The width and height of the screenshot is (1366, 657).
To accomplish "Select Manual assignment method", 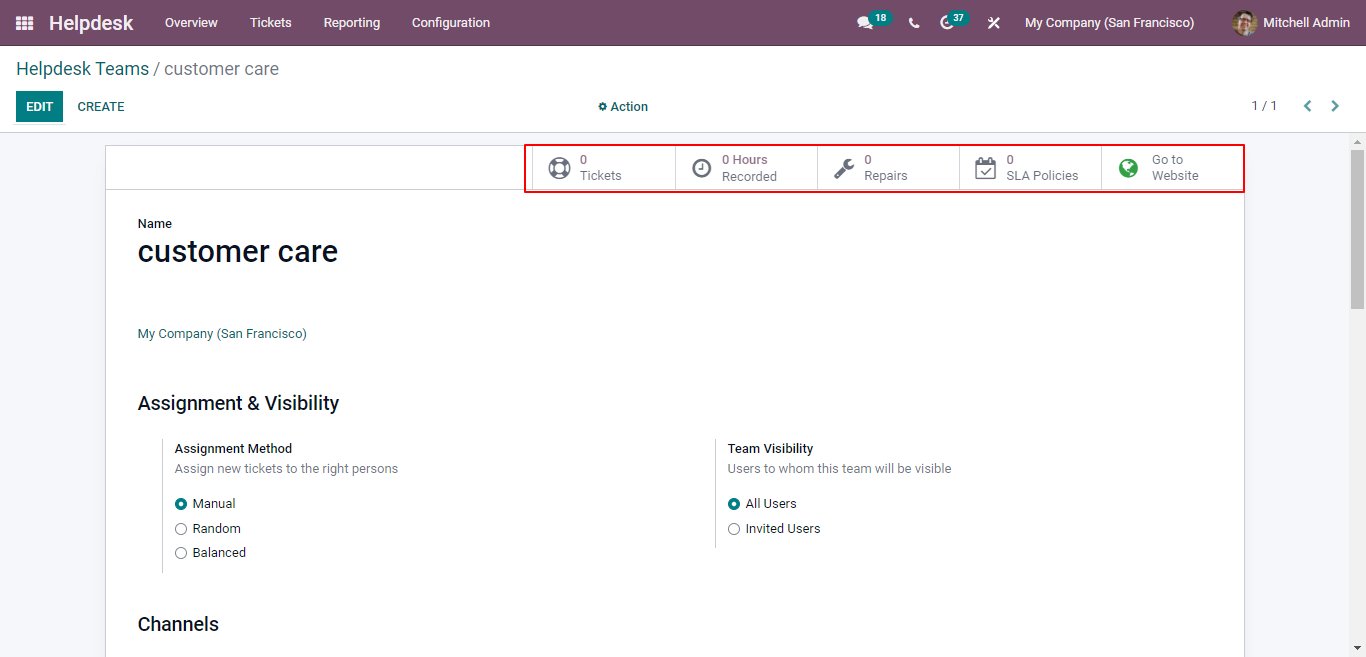I will tap(181, 504).
